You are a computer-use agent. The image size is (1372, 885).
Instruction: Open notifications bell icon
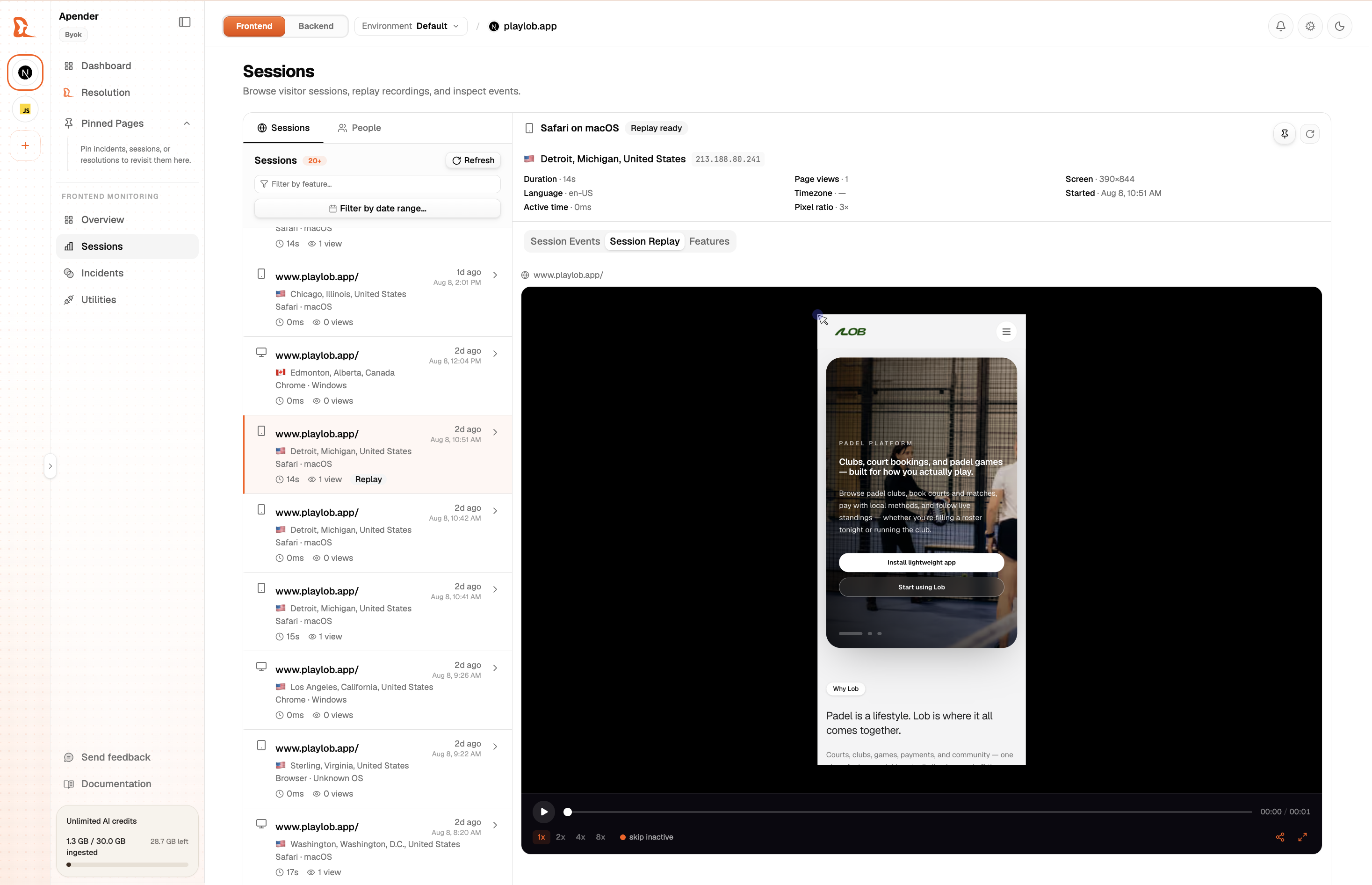point(1281,26)
